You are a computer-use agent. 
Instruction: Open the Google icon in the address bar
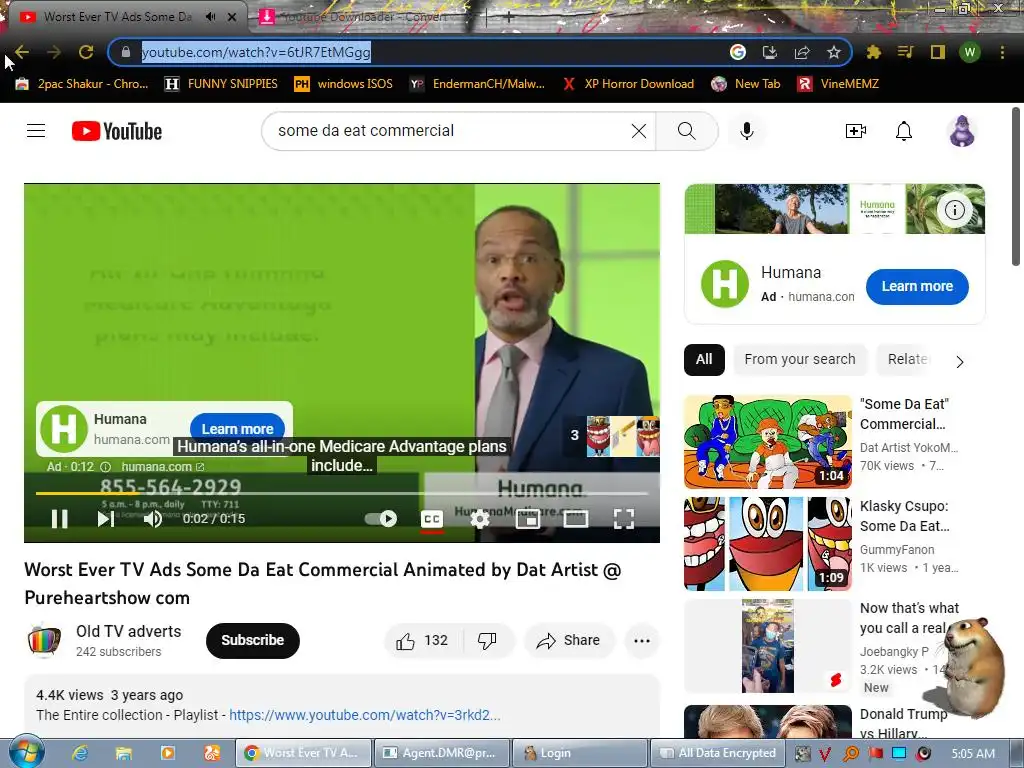pos(738,52)
